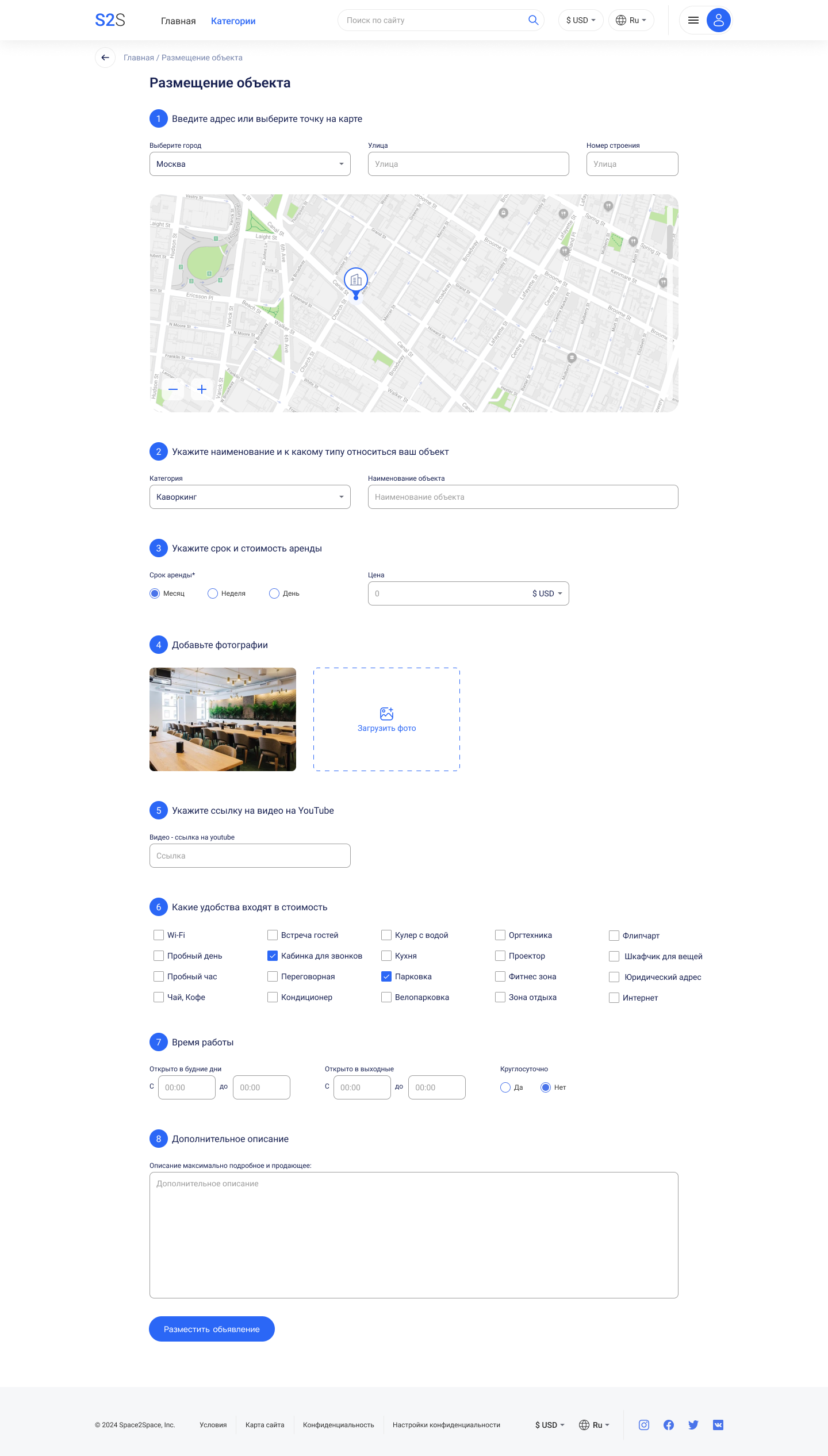Click the building map pin marker
The image size is (828, 1456).
pyautogui.click(x=356, y=283)
